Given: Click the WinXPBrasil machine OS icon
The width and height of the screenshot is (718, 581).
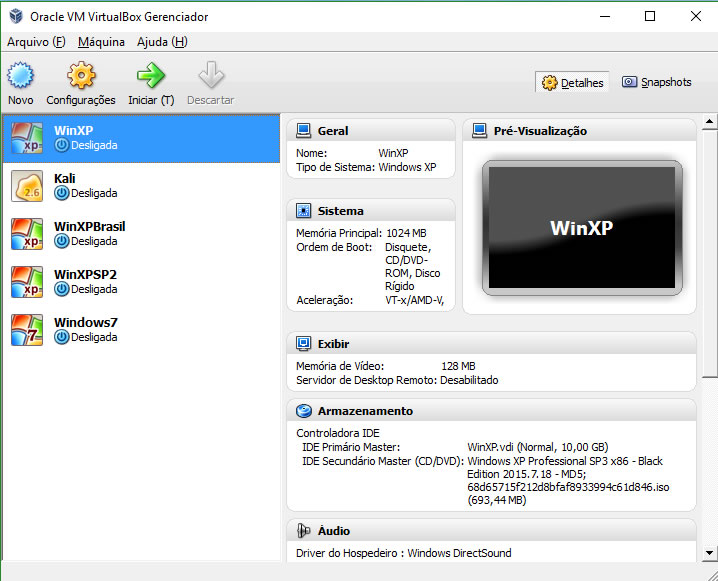Looking at the screenshot, I should [27, 234].
